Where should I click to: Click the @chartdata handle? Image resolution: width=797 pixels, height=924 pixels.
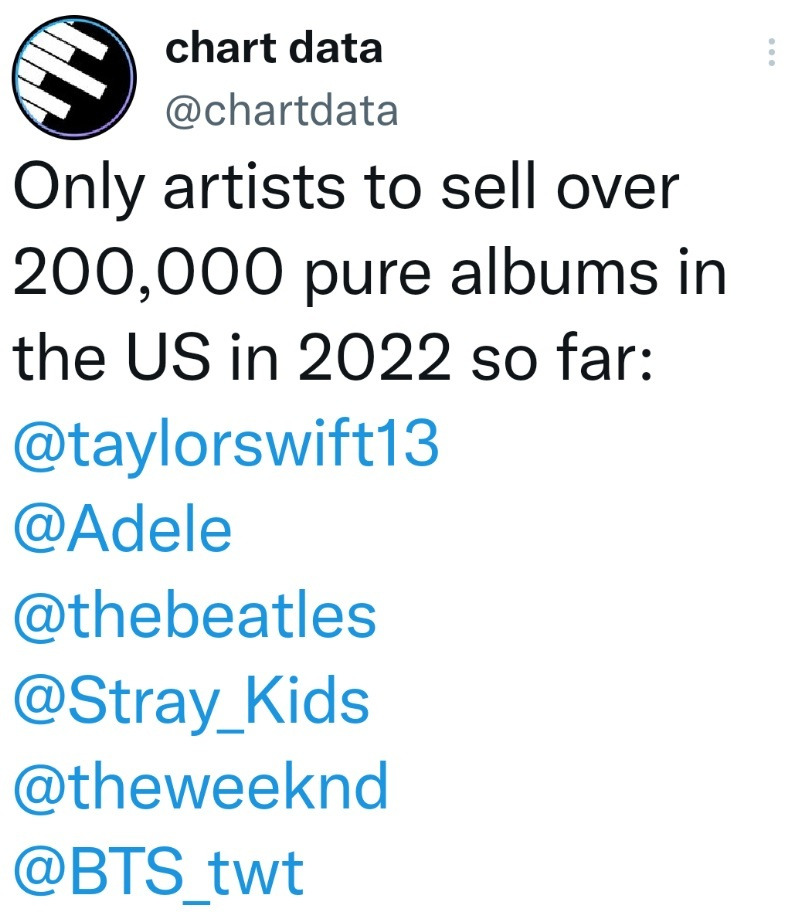(281, 111)
